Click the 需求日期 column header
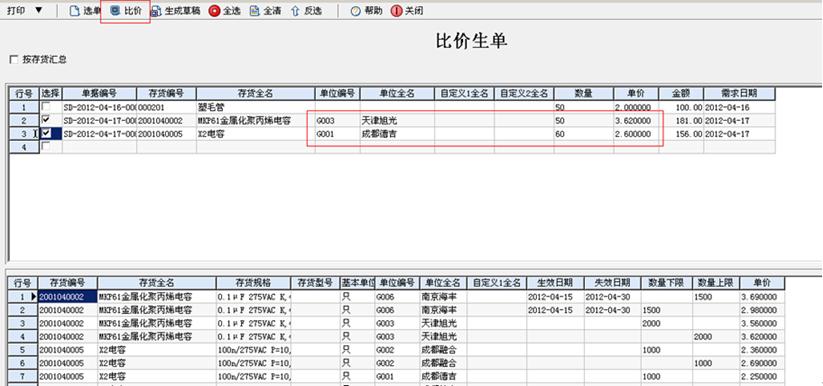The width and height of the screenshot is (823, 386). point(739,93)
